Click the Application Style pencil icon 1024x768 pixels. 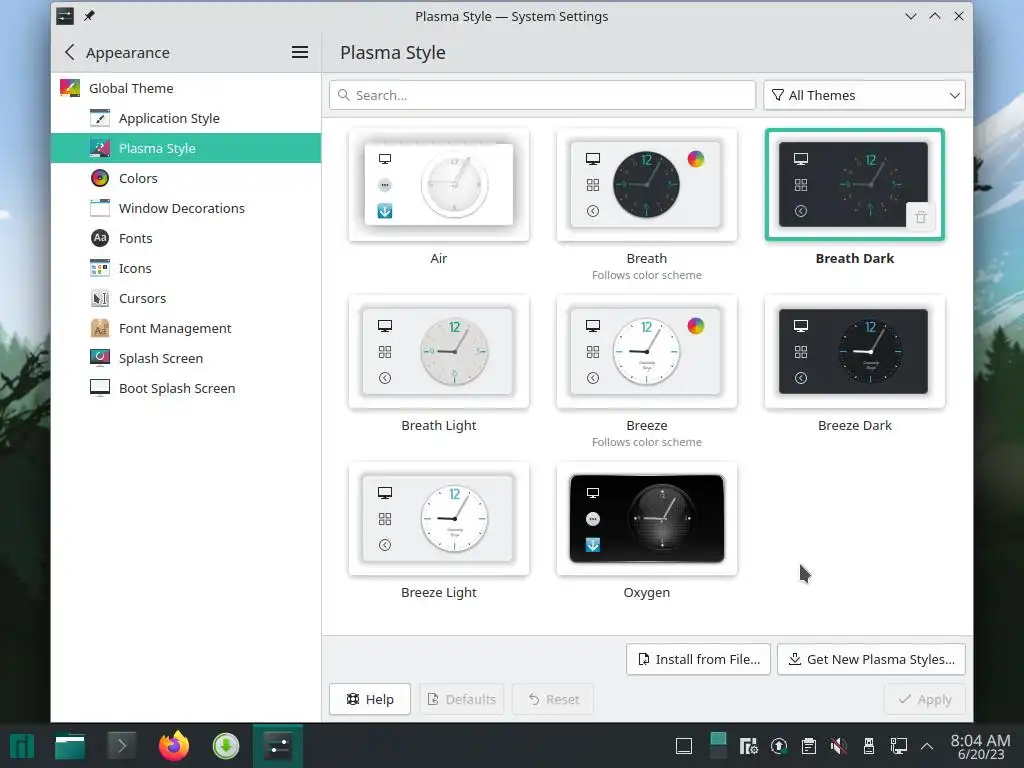(x=100, y=118)
